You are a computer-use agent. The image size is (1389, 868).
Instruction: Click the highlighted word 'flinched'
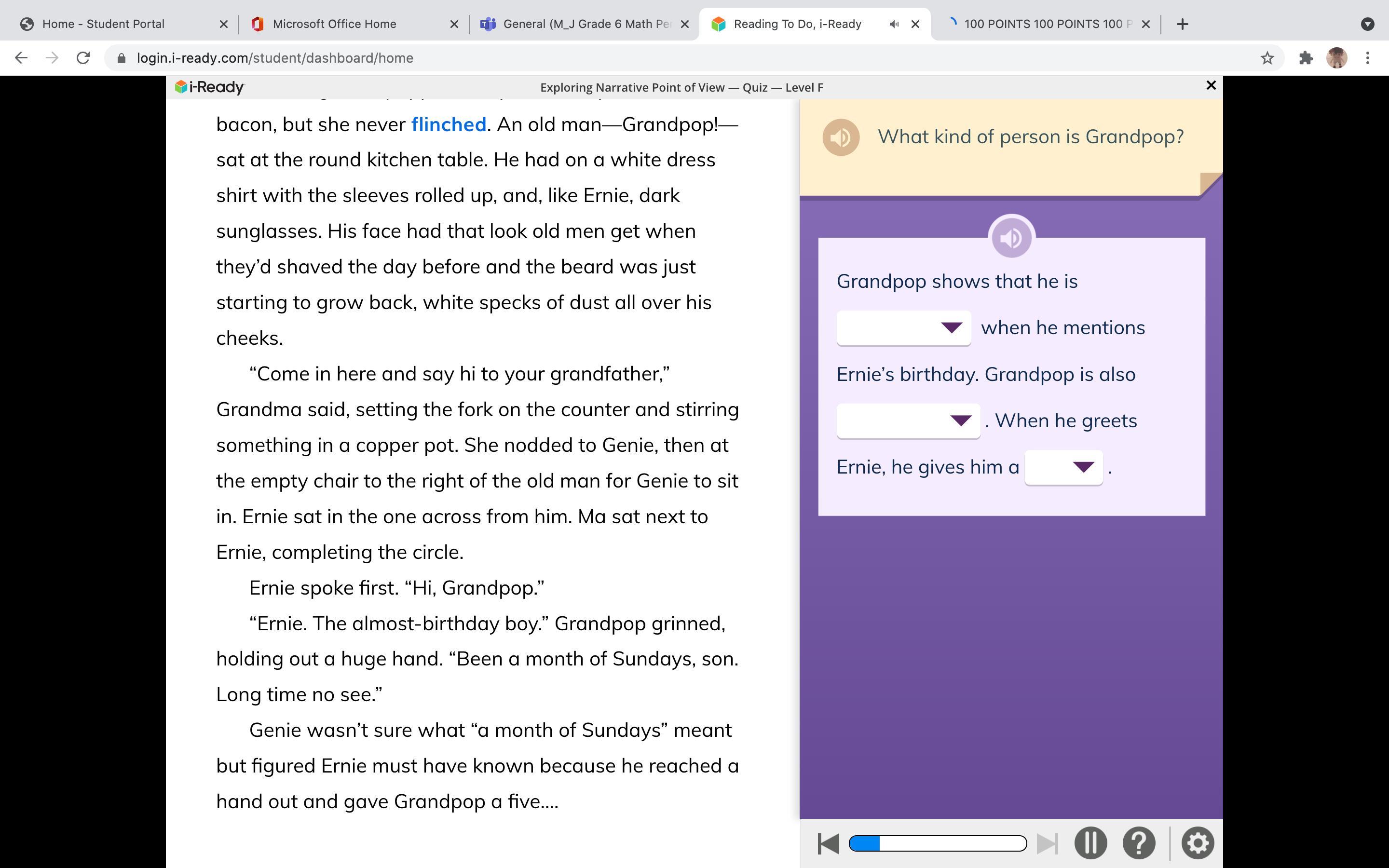click(448, 124)
